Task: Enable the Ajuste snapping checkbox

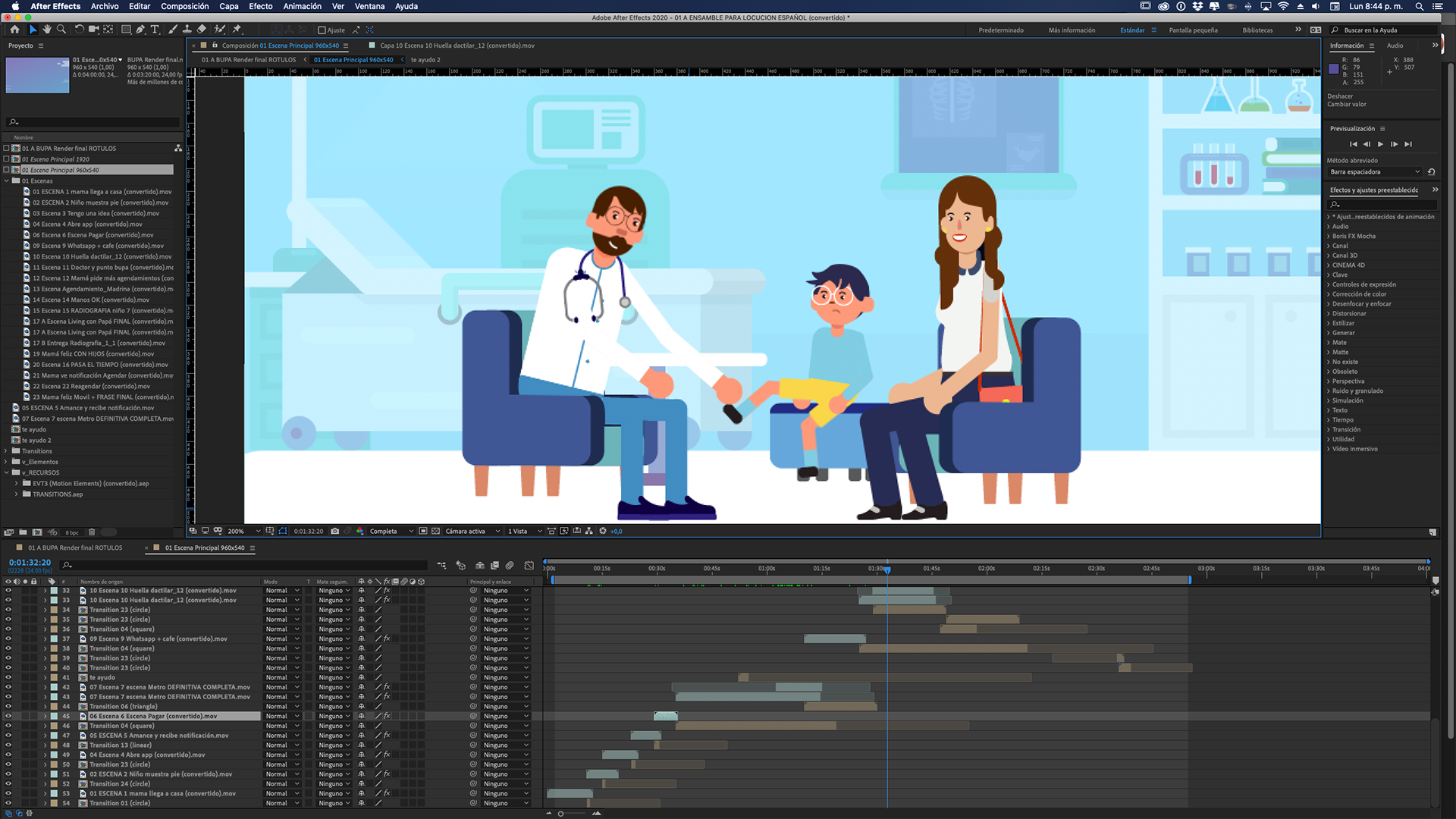Action: click(322, 30)
